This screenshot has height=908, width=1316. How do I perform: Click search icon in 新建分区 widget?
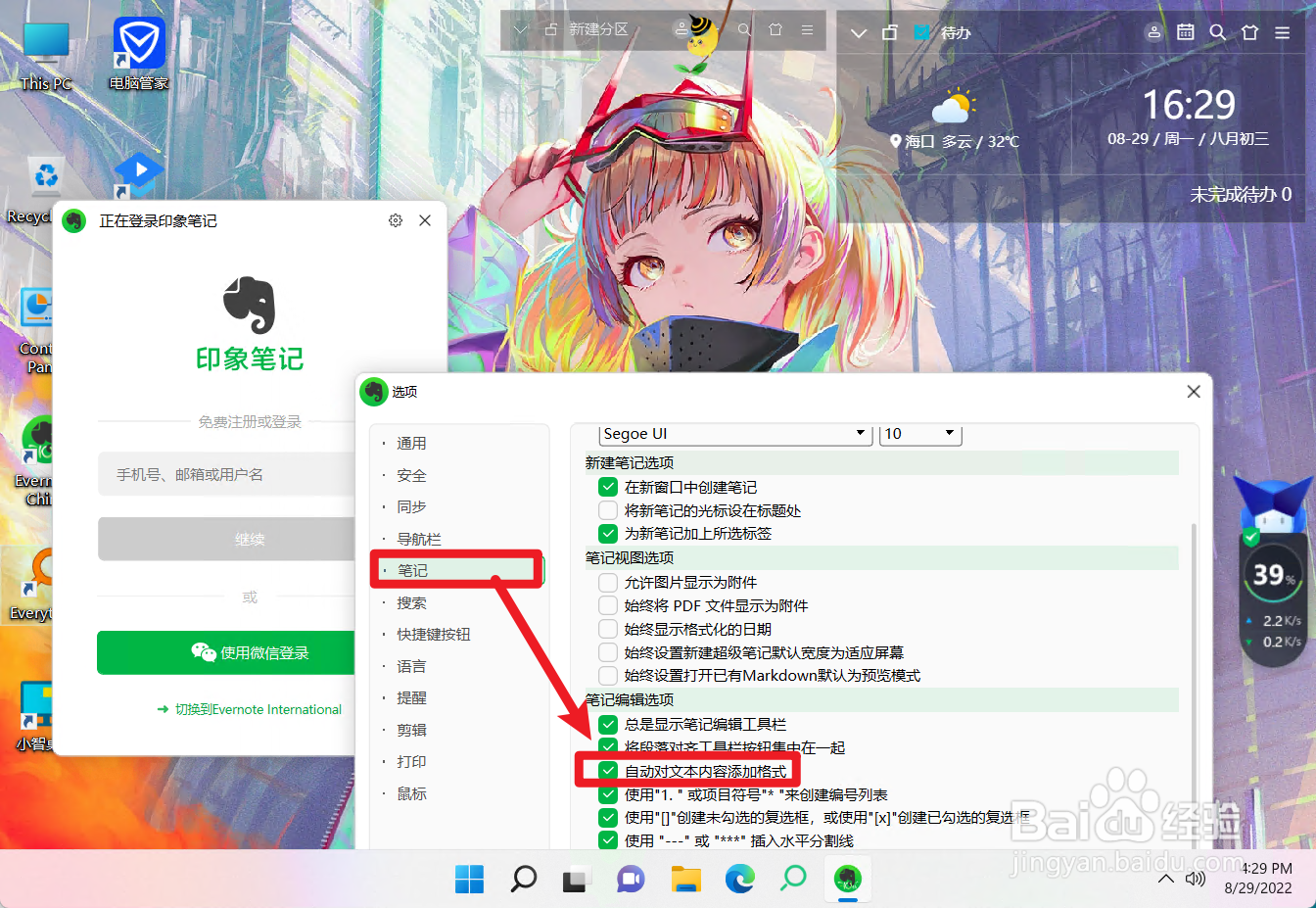pos(744,30)
